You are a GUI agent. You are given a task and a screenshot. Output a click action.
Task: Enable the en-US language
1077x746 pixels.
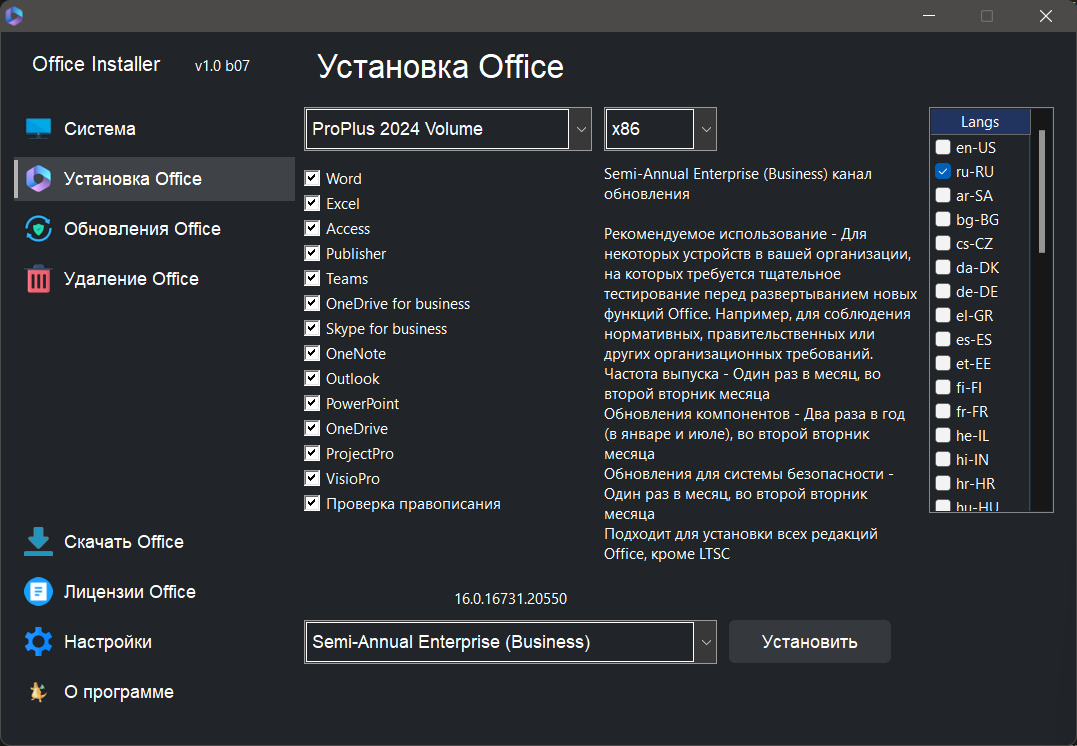click(x=942, y=146)
